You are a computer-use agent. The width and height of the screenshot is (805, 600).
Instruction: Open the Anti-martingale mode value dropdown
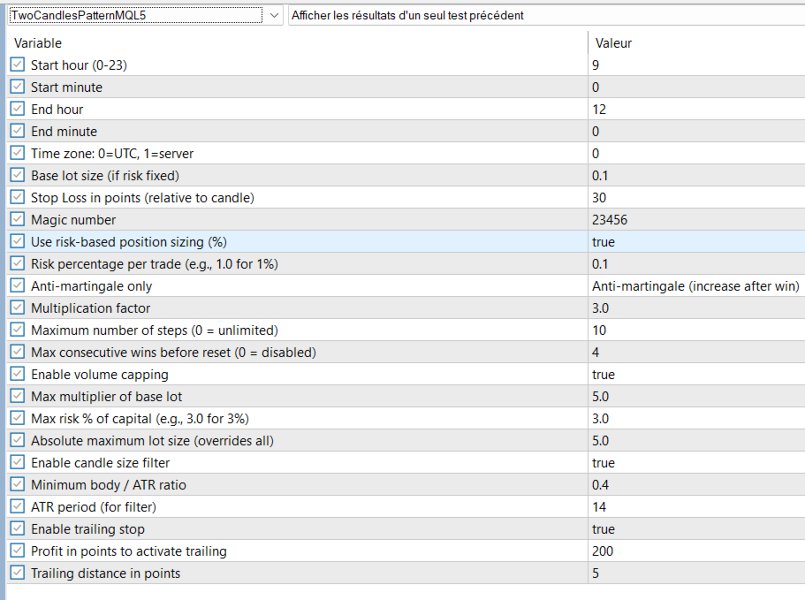point(696,286)
